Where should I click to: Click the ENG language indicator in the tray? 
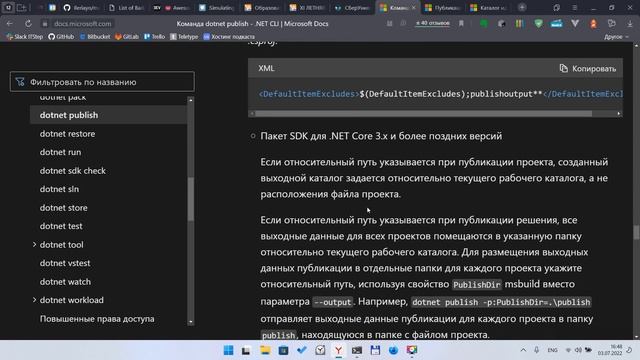click(552, 350)
